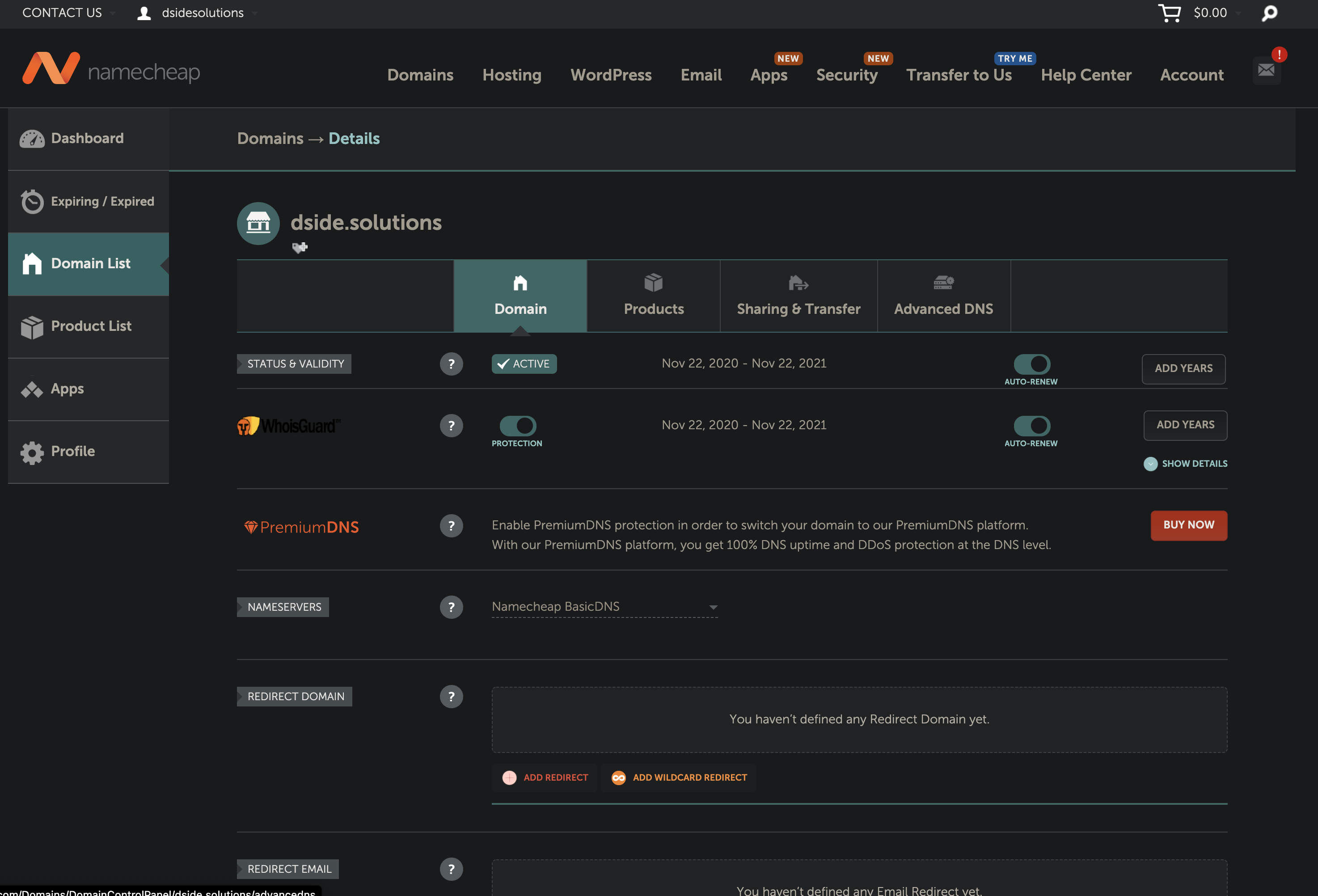Click the dsidesolutions user profile icon

[x=144, y=13]
